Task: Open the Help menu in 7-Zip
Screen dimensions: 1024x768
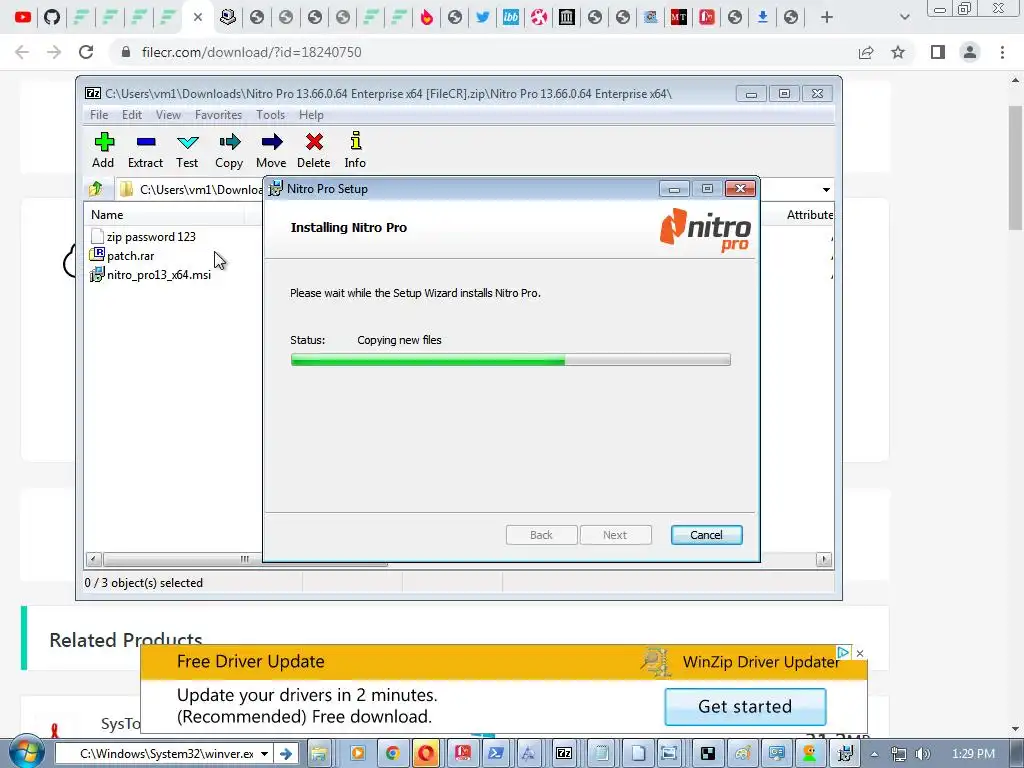Action: click(311, 115)
